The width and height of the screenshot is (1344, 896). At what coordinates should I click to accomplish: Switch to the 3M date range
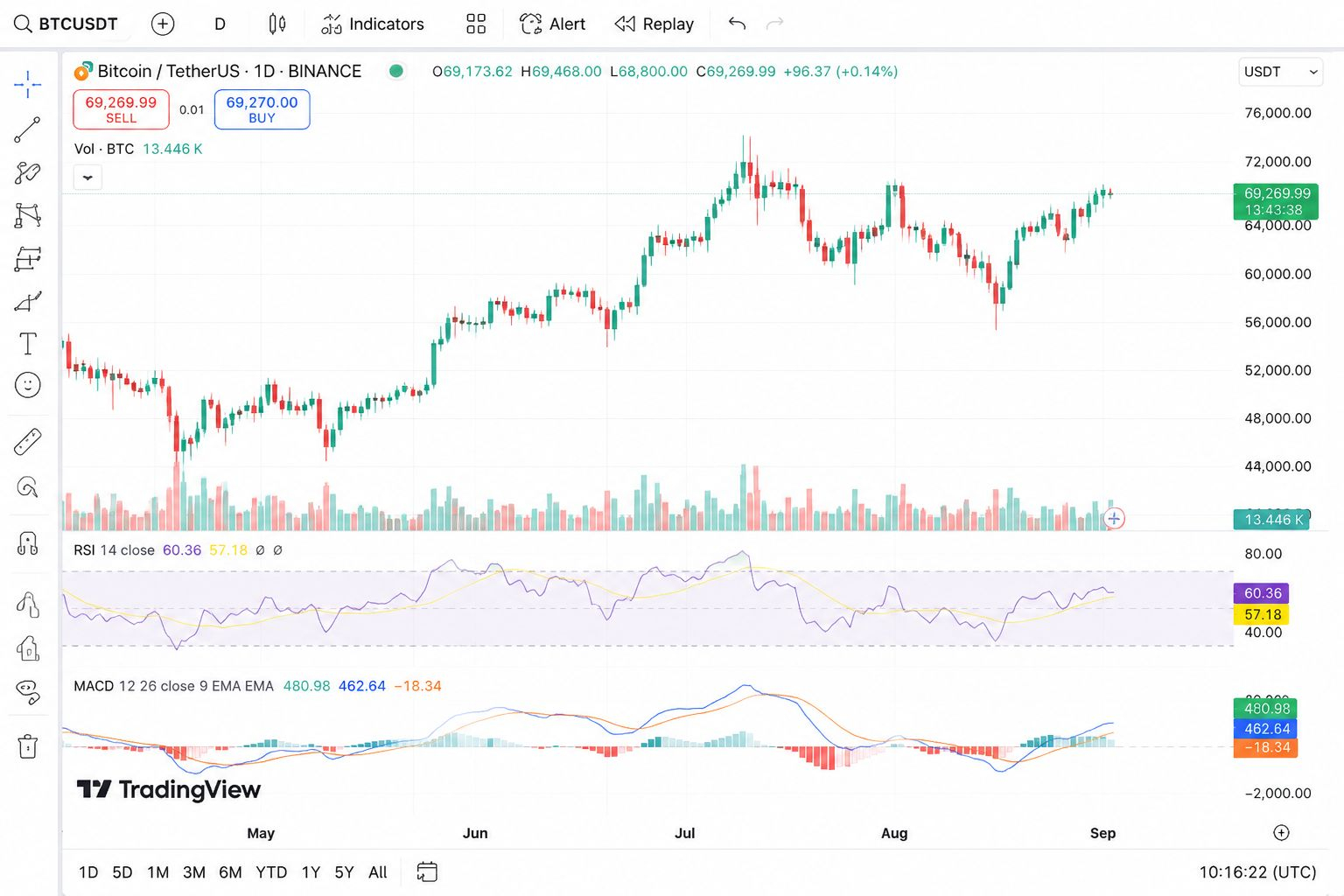click(x=194, y=872)
